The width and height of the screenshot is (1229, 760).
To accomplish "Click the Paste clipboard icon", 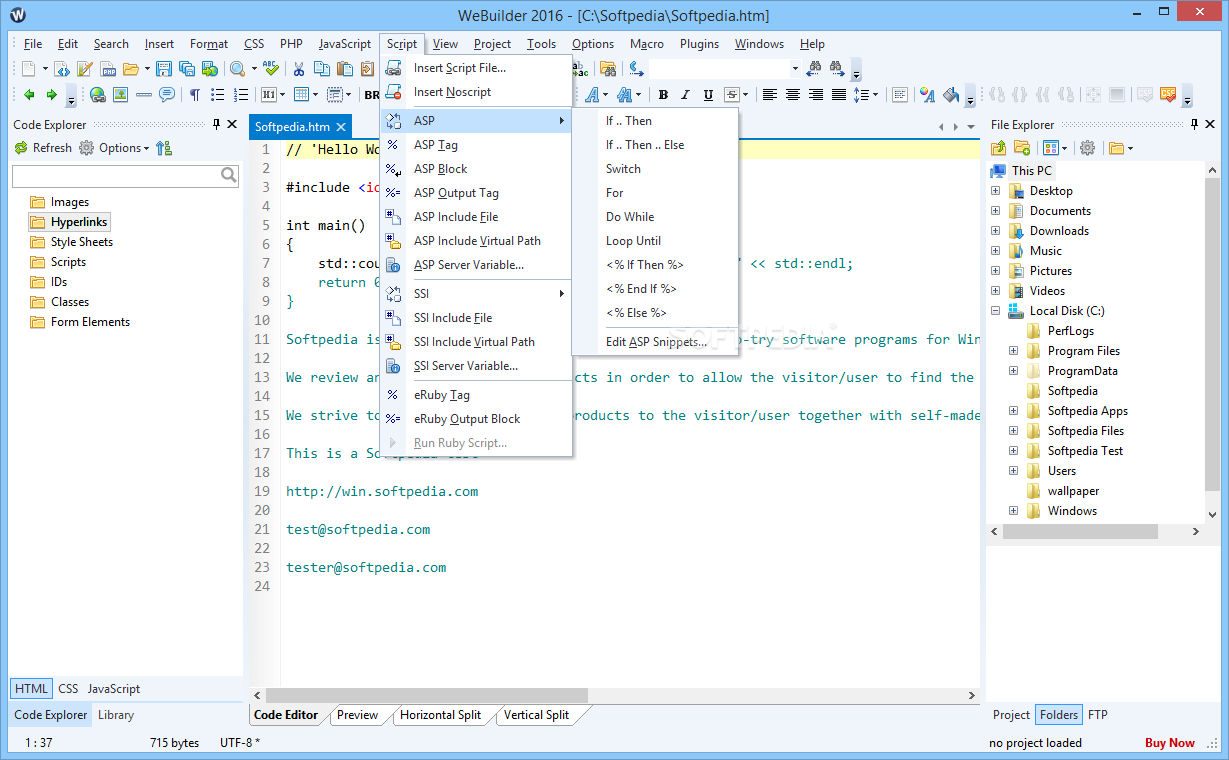I will [345, 69].
